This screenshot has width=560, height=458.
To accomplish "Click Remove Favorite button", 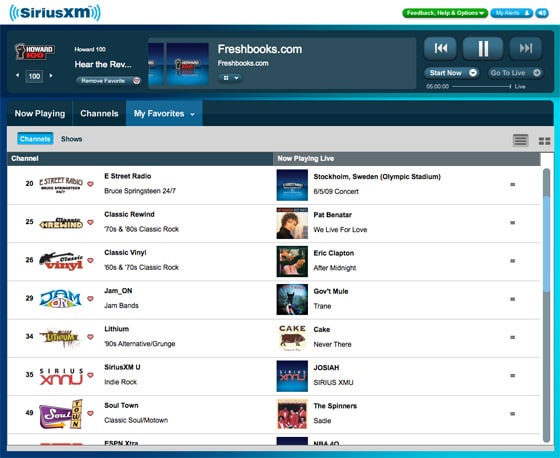I will pyautogui.click(x=109, y=81).
